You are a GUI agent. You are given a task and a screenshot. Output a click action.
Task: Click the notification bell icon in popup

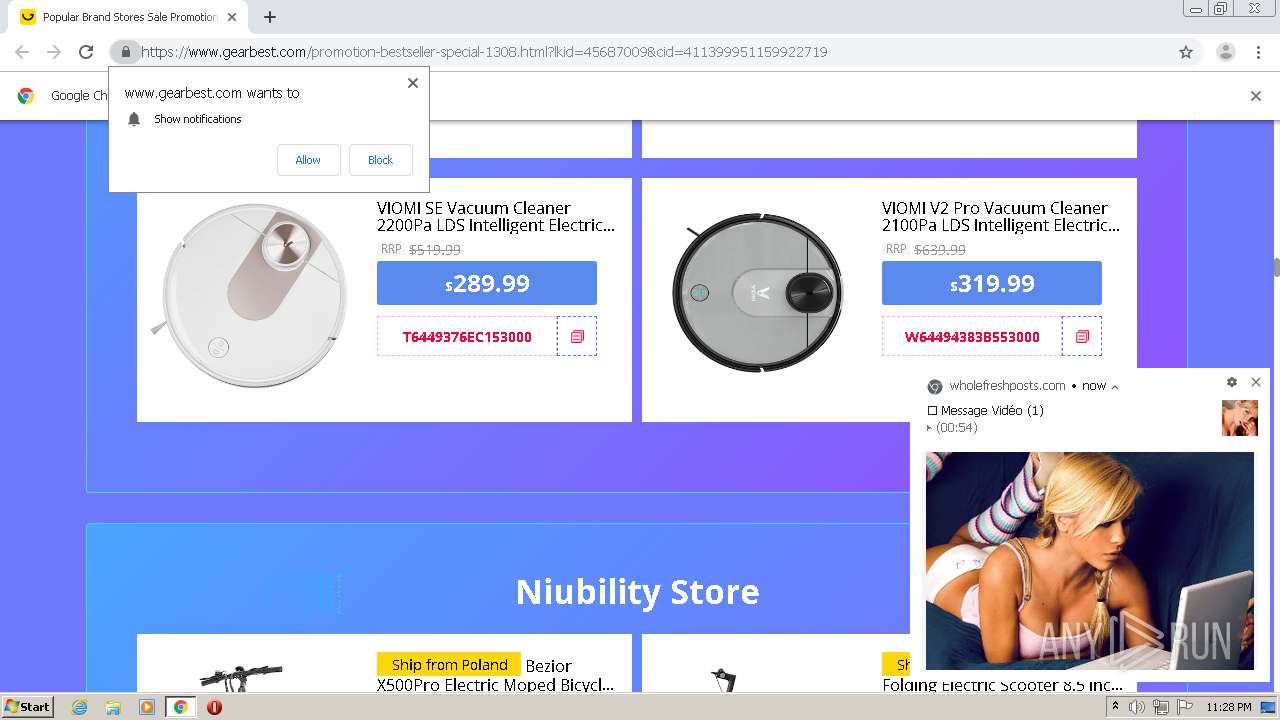pos(134,119)
